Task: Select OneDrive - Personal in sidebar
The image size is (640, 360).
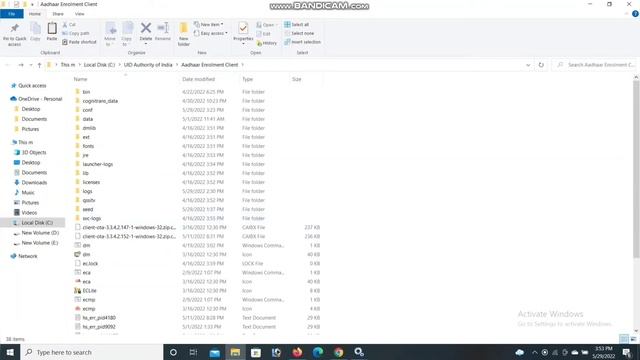Action: (x=40, y=99)
